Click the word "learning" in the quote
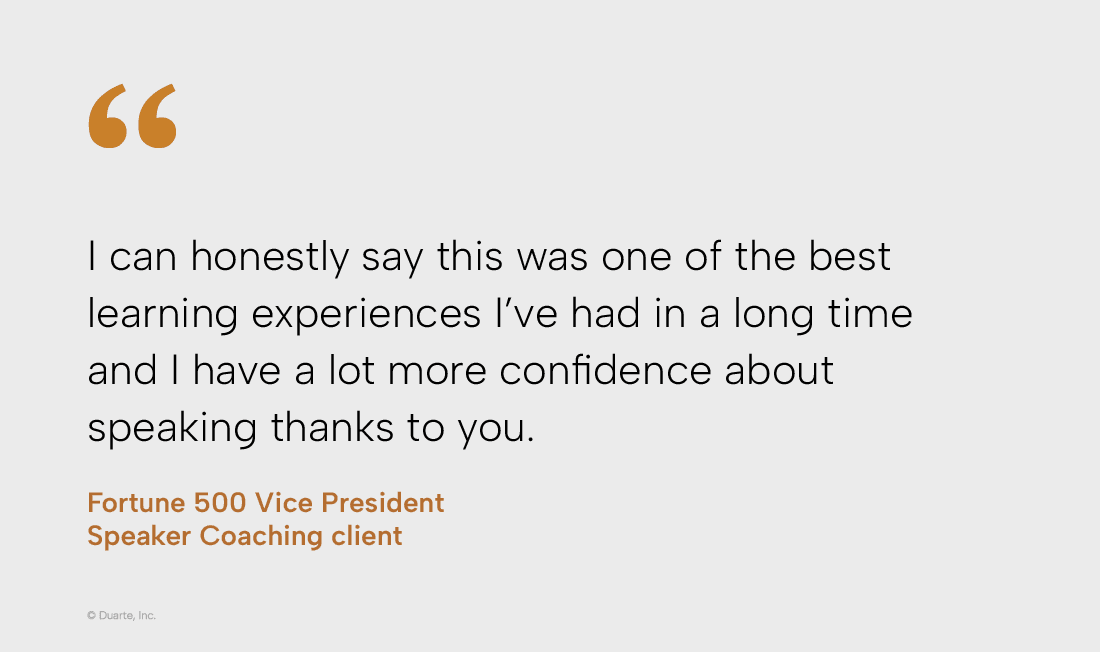Image resolution: width=1100 pixels, height=652 pixels. (x=162, y=315)
